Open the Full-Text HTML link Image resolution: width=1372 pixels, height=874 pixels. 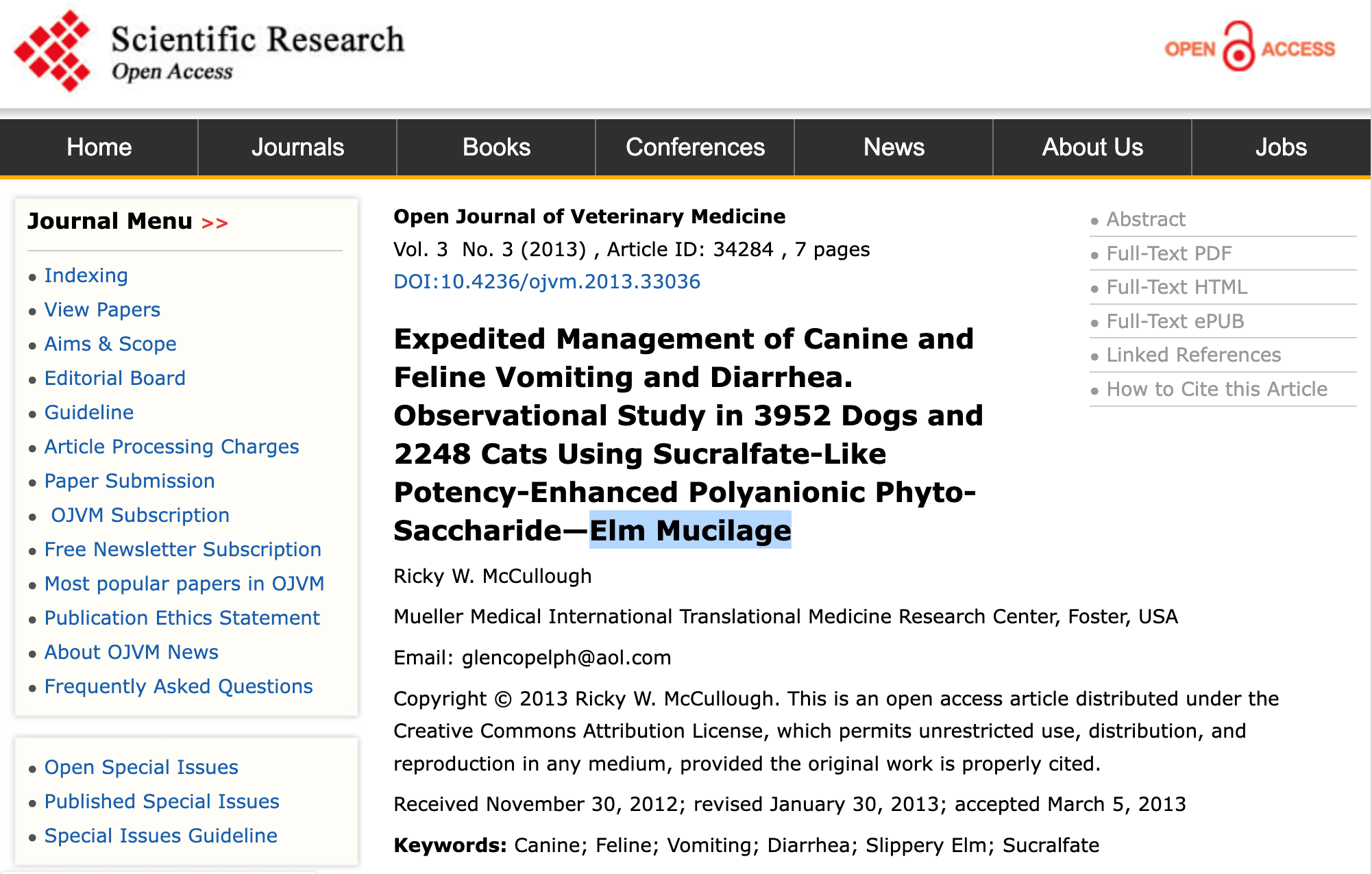click(1176, 287)
